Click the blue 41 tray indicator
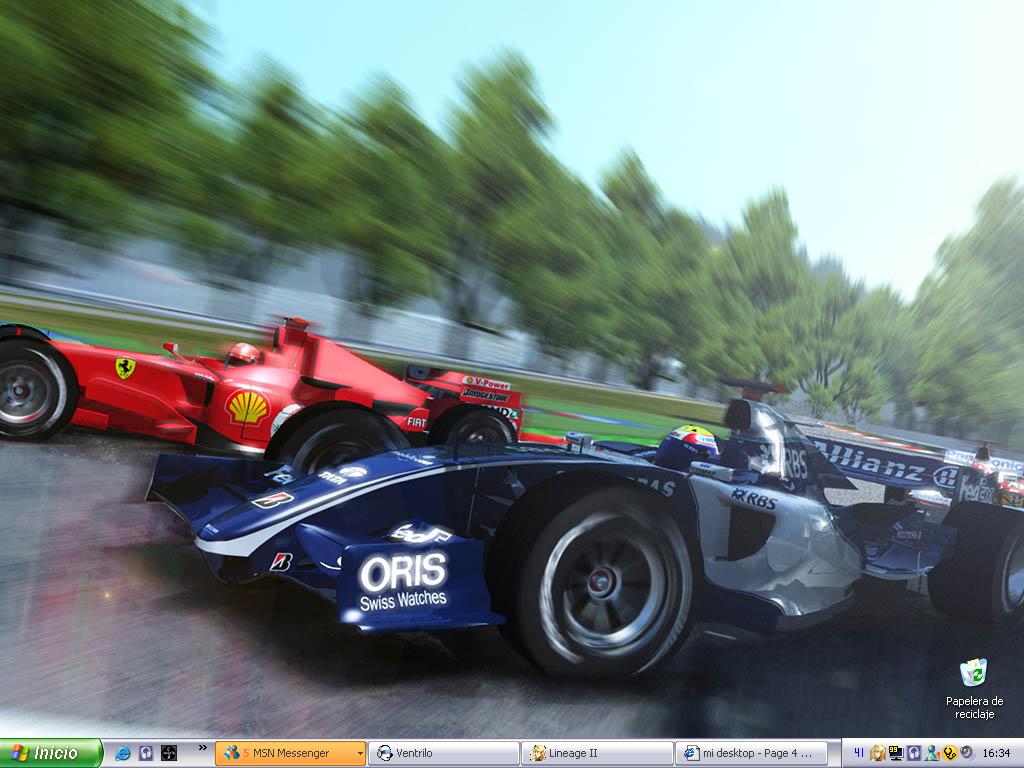The height and width of the screenshot is (768, 1024). coord(859,753)
